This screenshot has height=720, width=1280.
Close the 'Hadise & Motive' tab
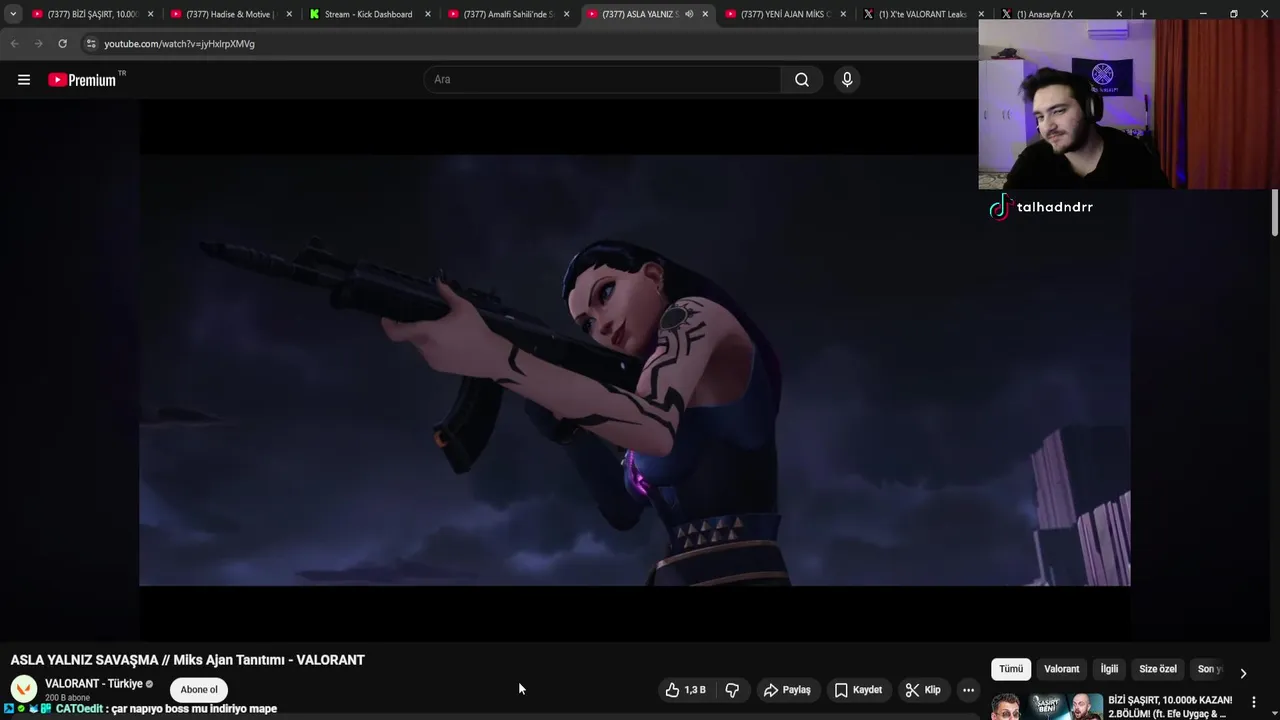tap(290, 14)
